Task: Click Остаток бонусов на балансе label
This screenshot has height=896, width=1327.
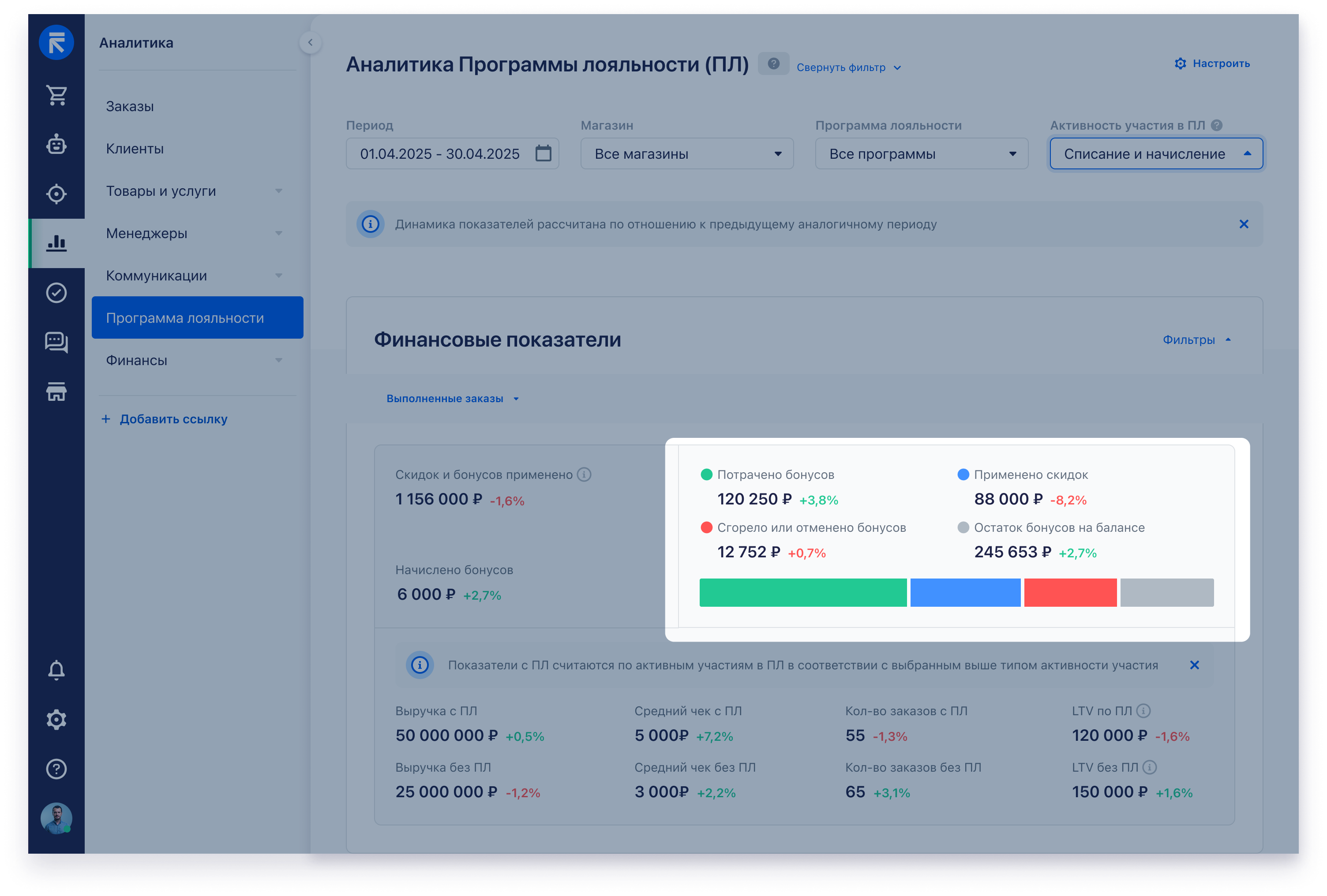Action: [1059, 527]
